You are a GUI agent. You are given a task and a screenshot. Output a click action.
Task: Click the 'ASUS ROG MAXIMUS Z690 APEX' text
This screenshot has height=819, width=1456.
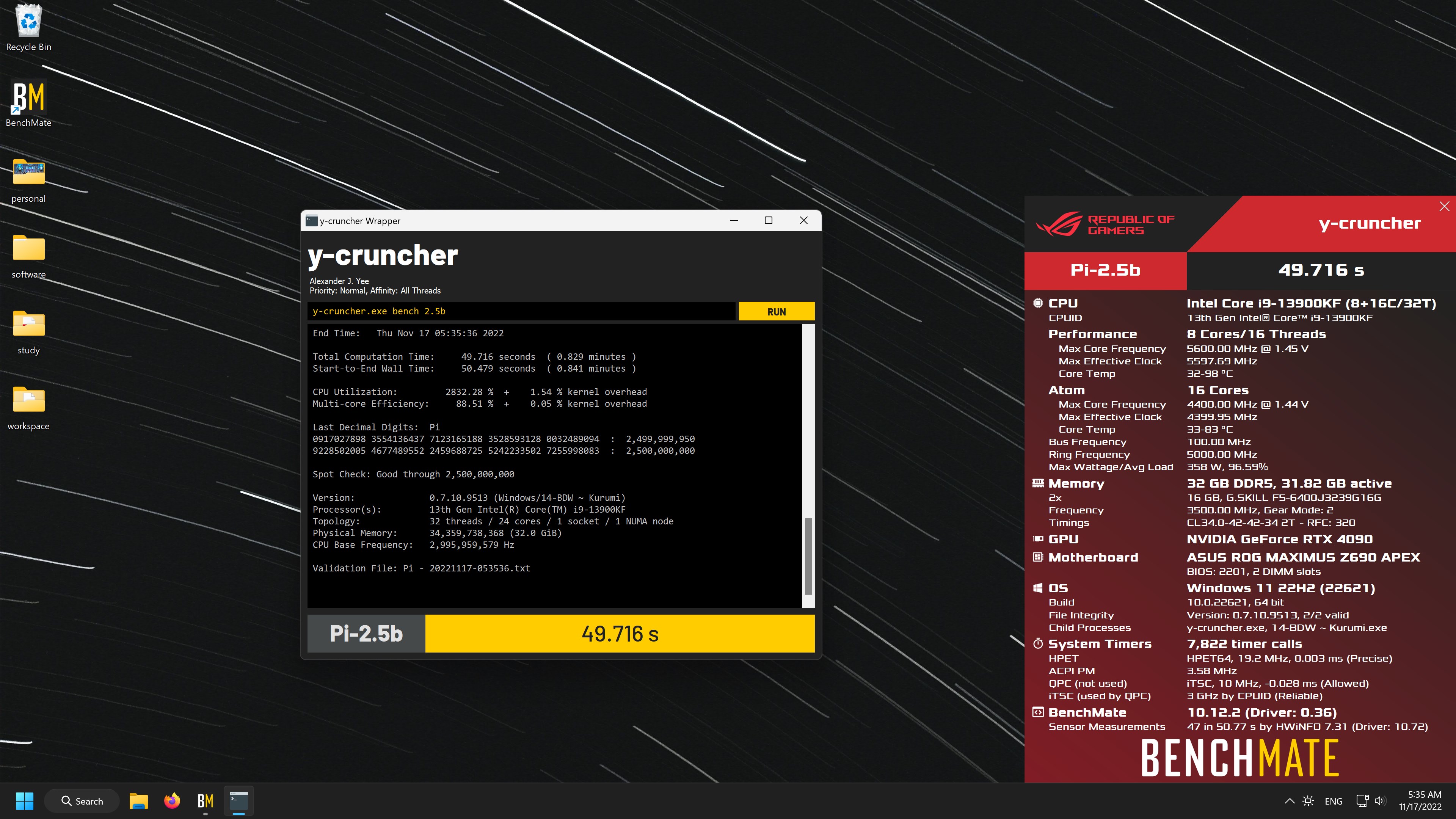(1304, 557)
